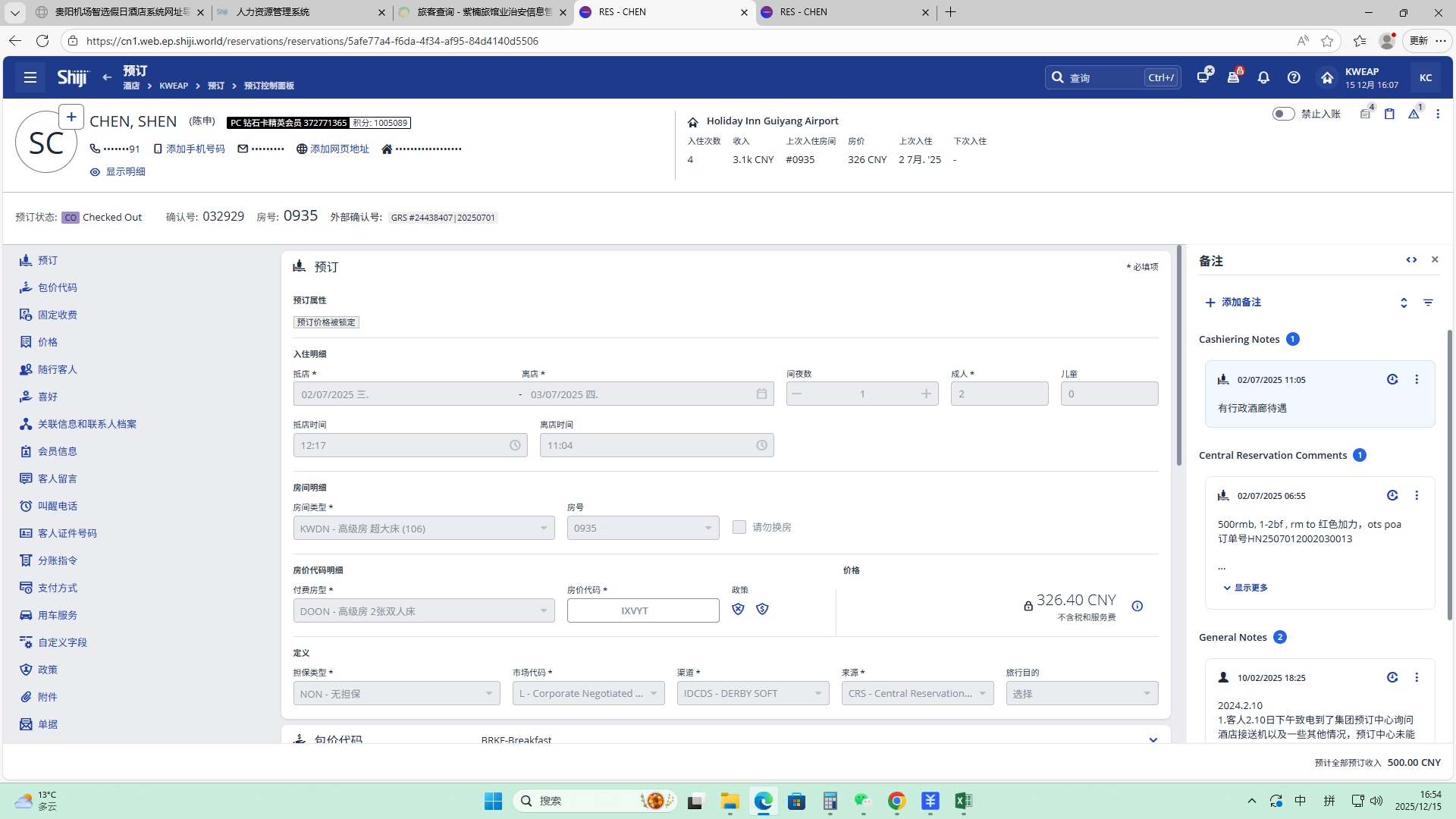Click the 添加手机号码 link
Viewport: 1456px width, 819px height.
coord(195,149)
